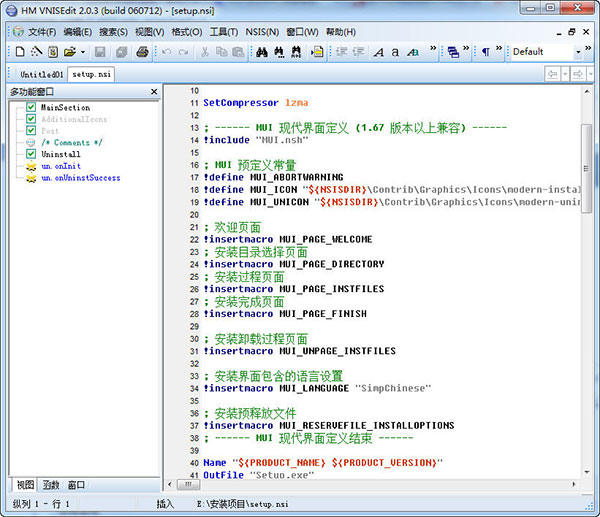600x517 pixels.
Task: Switch to the Untitled01 tab
Action: tap(42, 74)
